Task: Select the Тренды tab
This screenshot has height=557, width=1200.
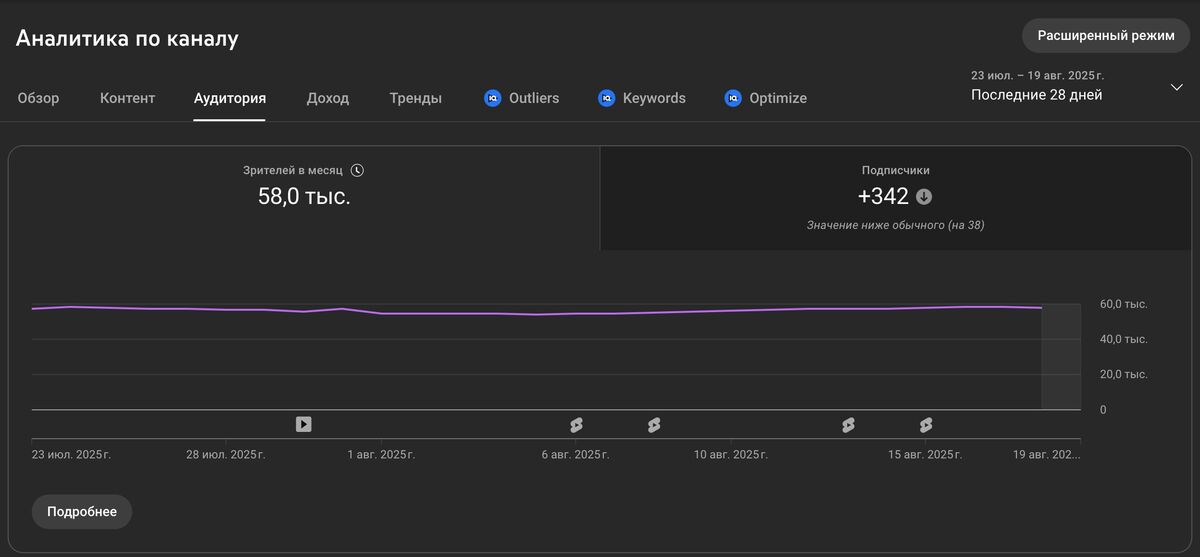Action: point(415,98)
